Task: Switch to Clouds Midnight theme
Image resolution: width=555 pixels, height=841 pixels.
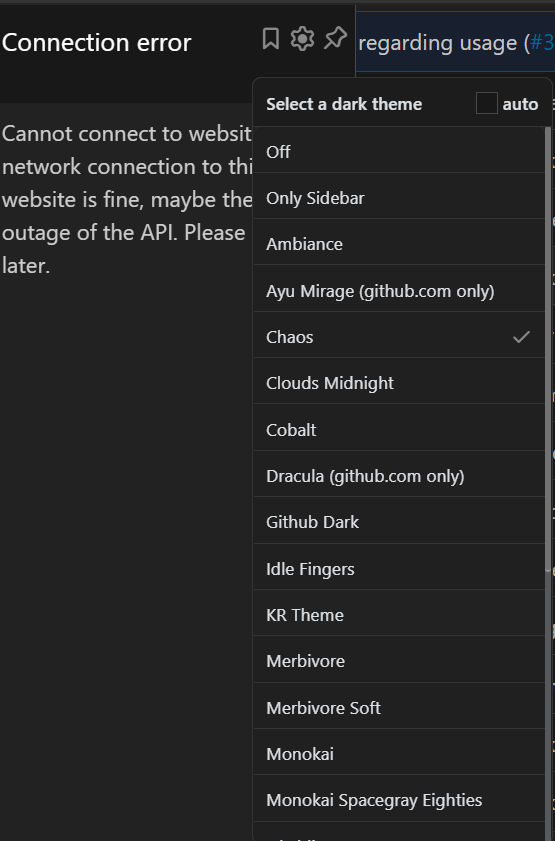Action: click(x=399, y=383)
